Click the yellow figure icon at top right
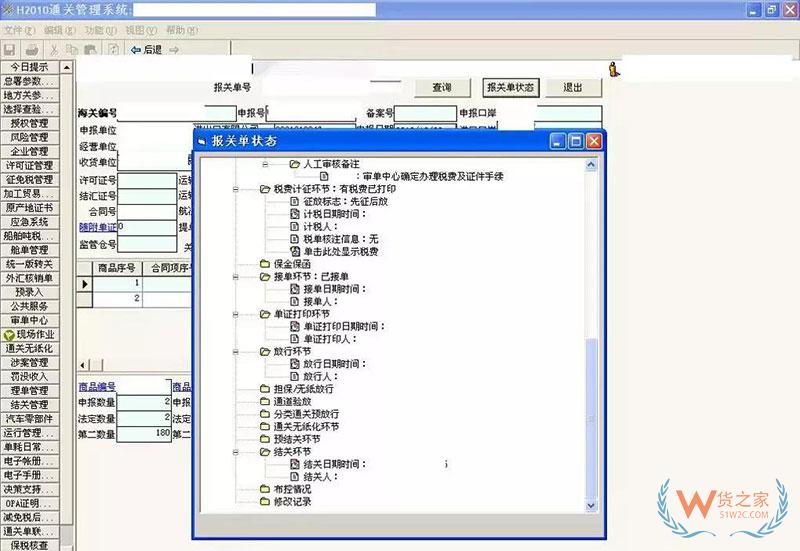Image resolution: width=800 pixels, height=551 pixels. 614,69
